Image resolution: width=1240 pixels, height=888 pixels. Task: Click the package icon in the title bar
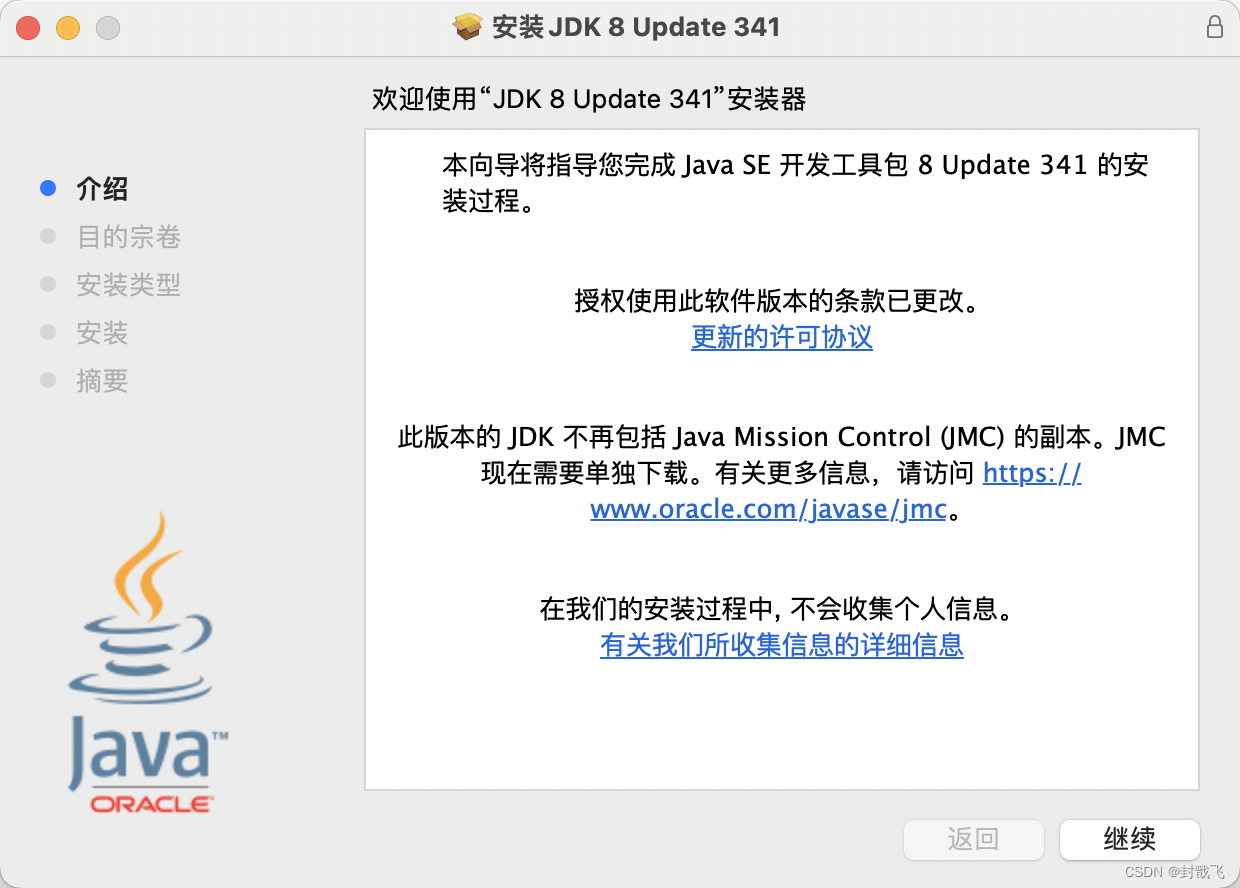click(x=467, y=27)
